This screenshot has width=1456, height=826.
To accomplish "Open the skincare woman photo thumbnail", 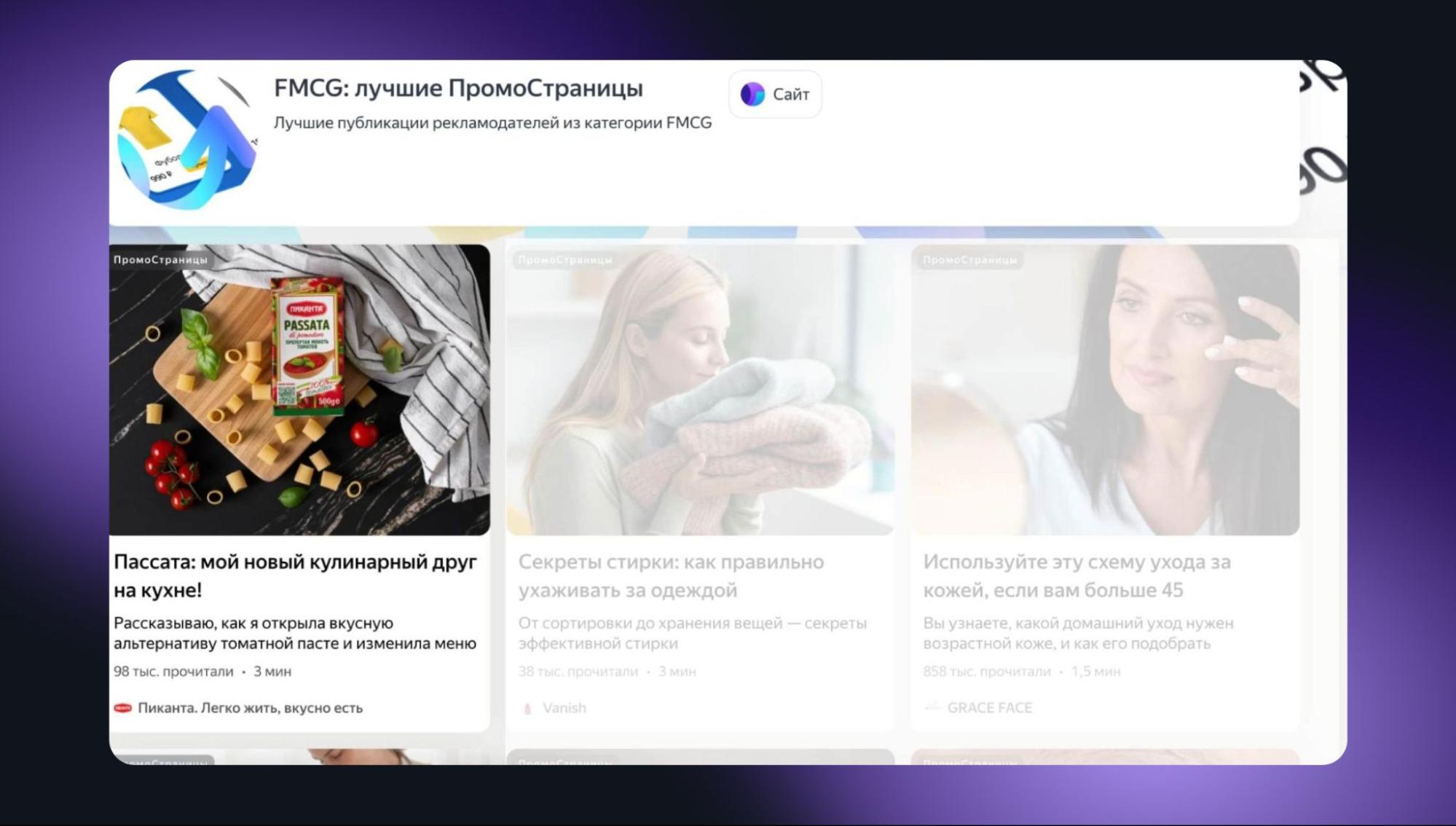I will pyautogui.click(x=1104, y=390).
